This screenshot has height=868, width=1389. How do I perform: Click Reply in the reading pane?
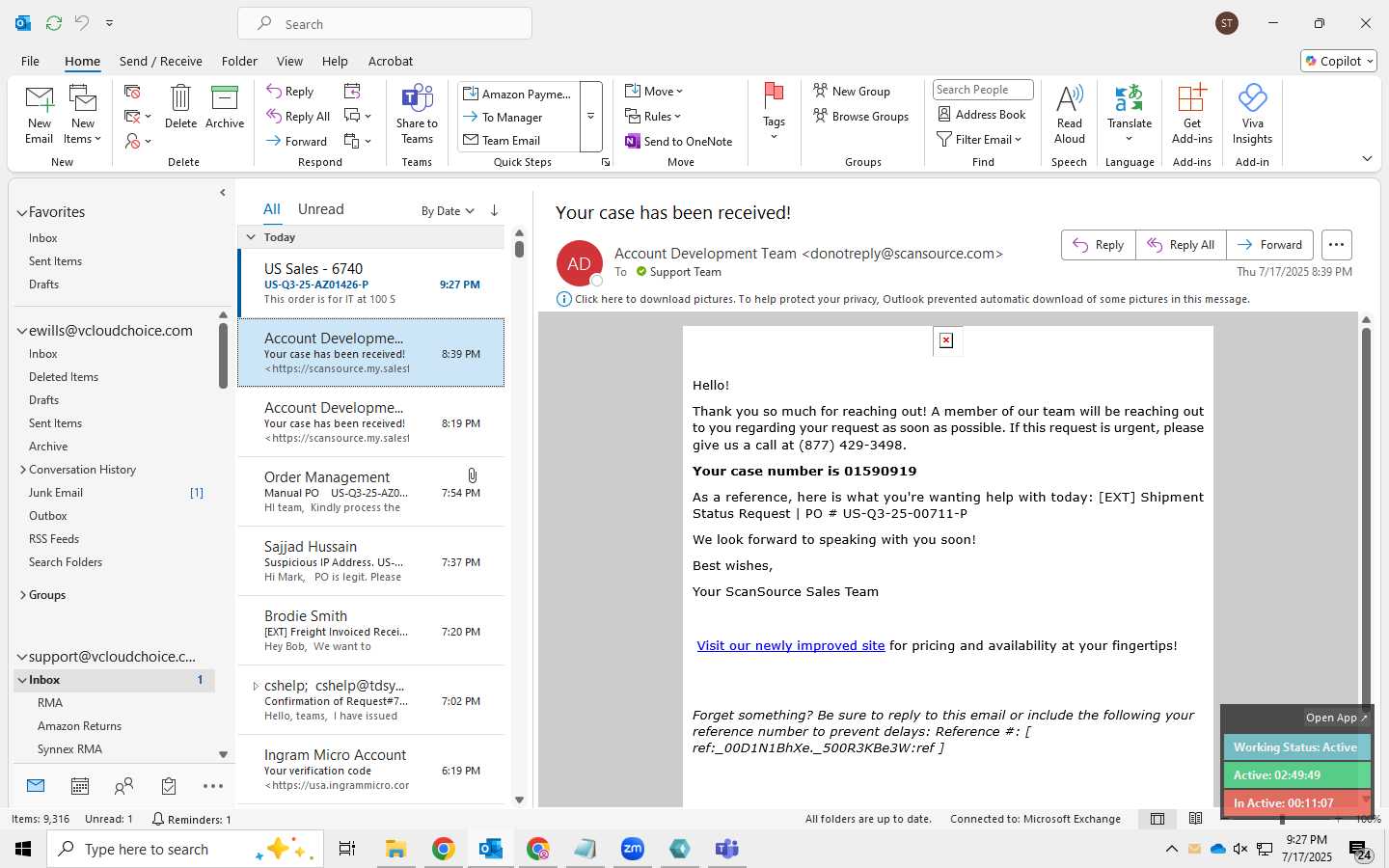(1099, 245)
